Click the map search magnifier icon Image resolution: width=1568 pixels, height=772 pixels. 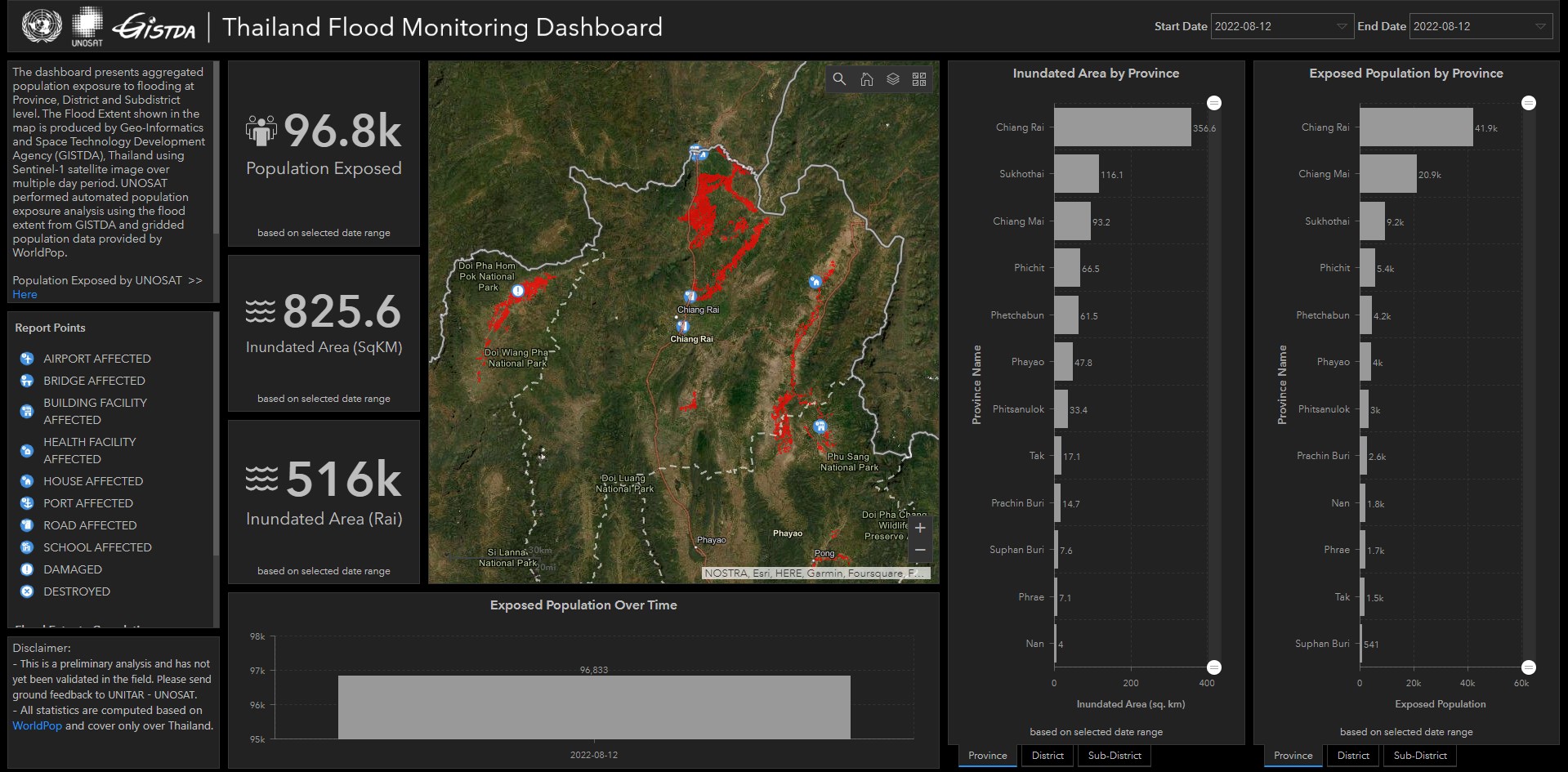click(839, 79)
